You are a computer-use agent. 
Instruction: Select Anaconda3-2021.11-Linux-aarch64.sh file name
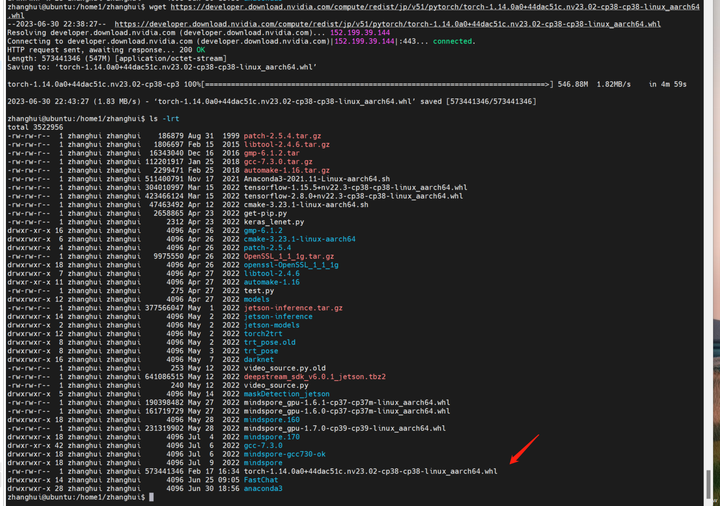(x=317, y=179)
